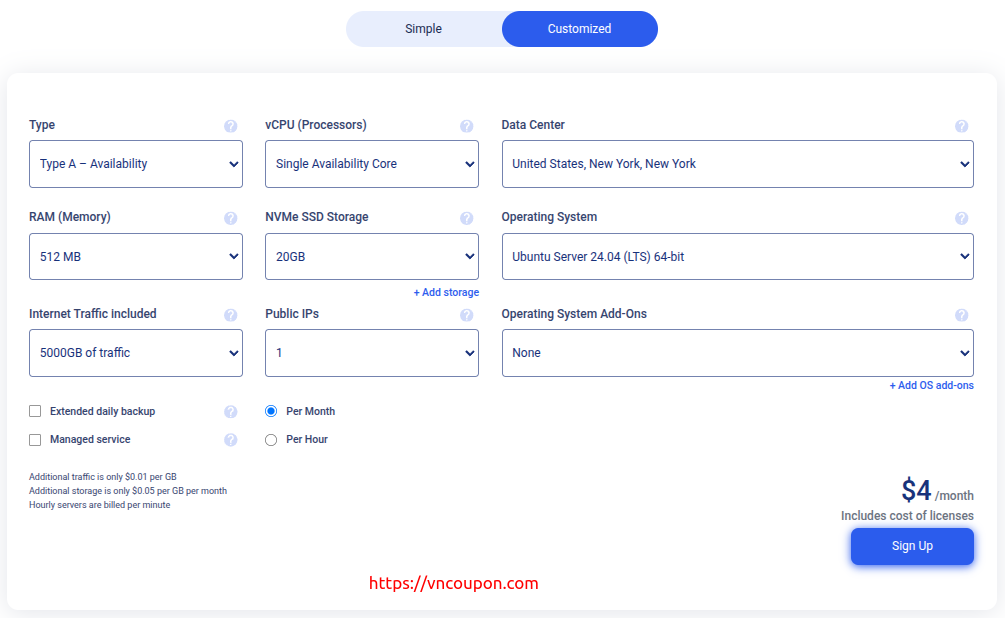Expand the Data Center location dropdown
Screen dimensions: 1005x618
[737, 164]
